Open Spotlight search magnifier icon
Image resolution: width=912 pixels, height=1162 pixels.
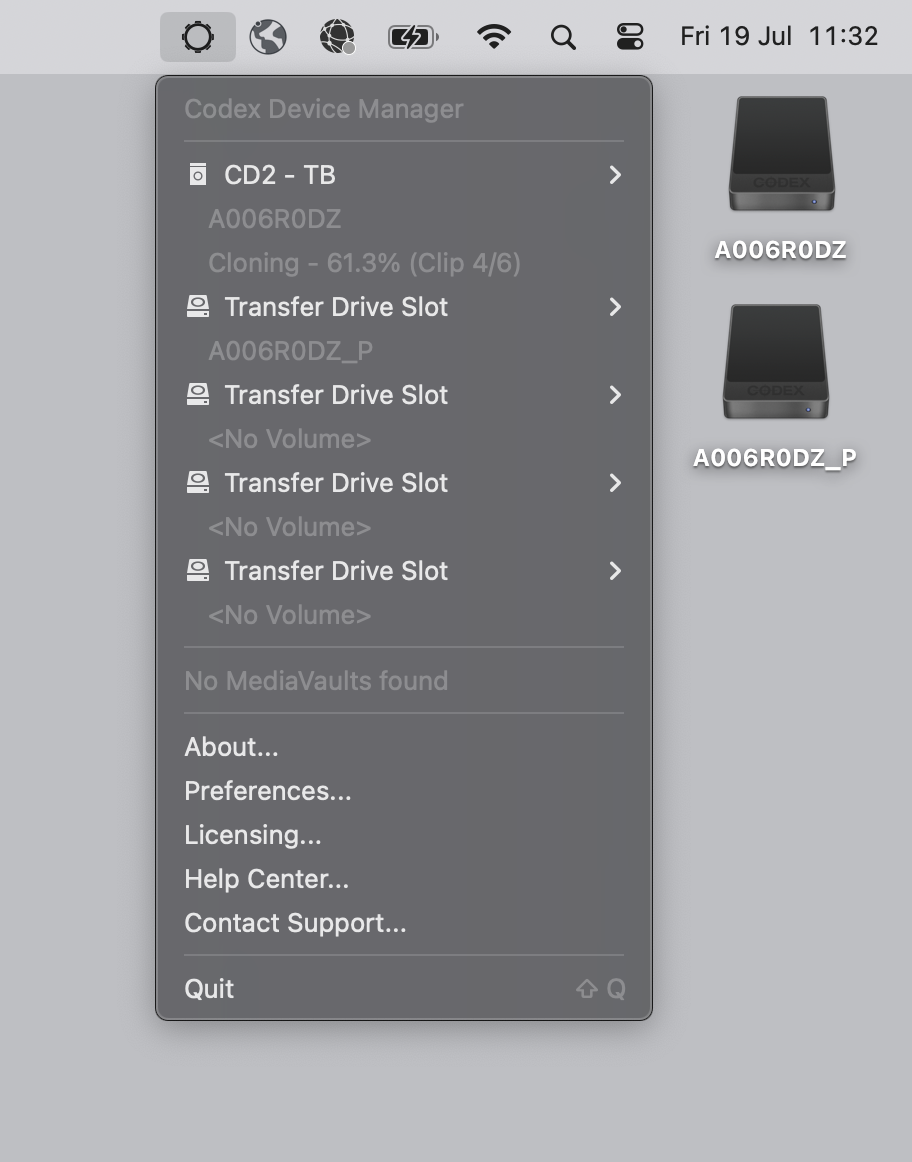coord(563,36)
